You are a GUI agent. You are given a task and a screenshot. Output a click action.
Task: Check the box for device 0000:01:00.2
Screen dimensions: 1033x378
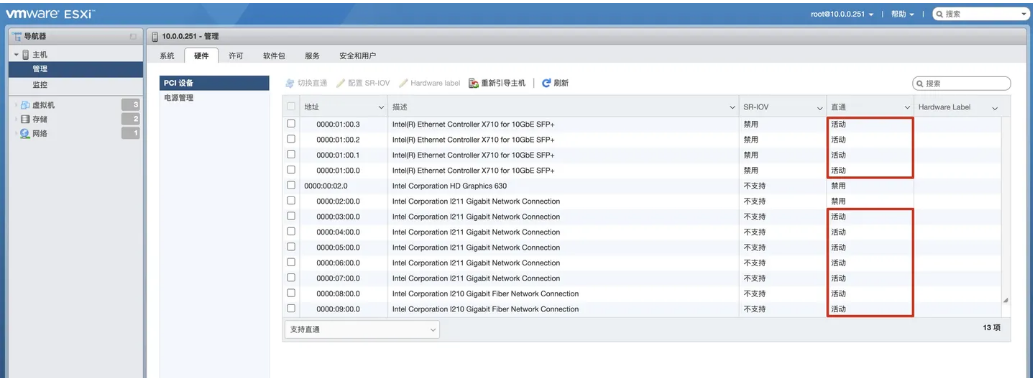point(291,139)
